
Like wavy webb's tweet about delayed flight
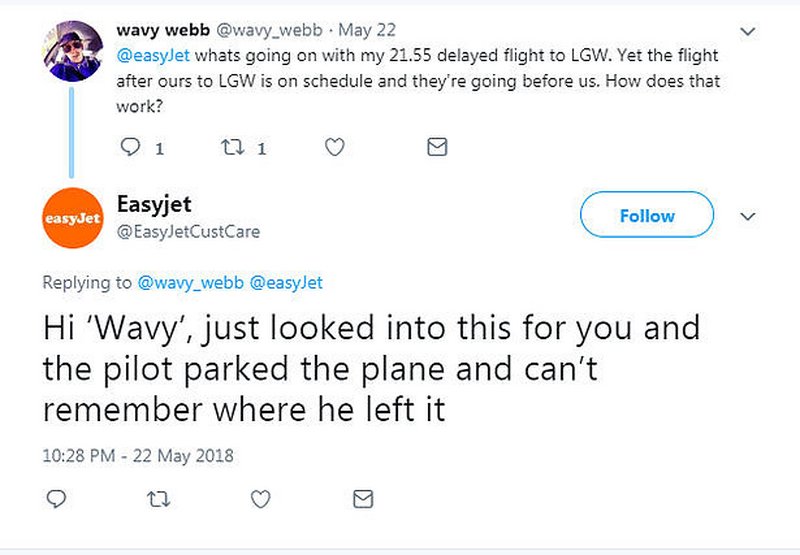tap(335, 147)
